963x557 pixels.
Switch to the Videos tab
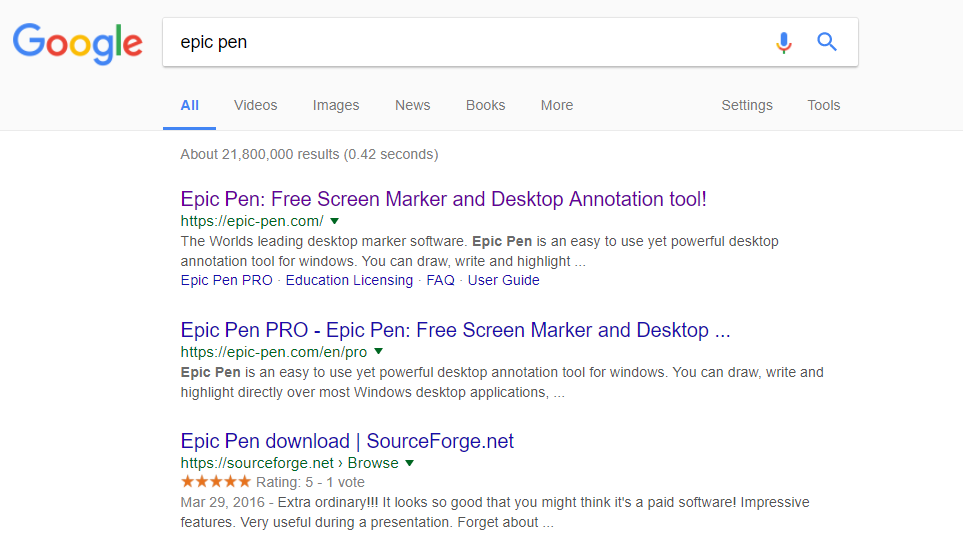pyautogui.click(x=256, y=105)
